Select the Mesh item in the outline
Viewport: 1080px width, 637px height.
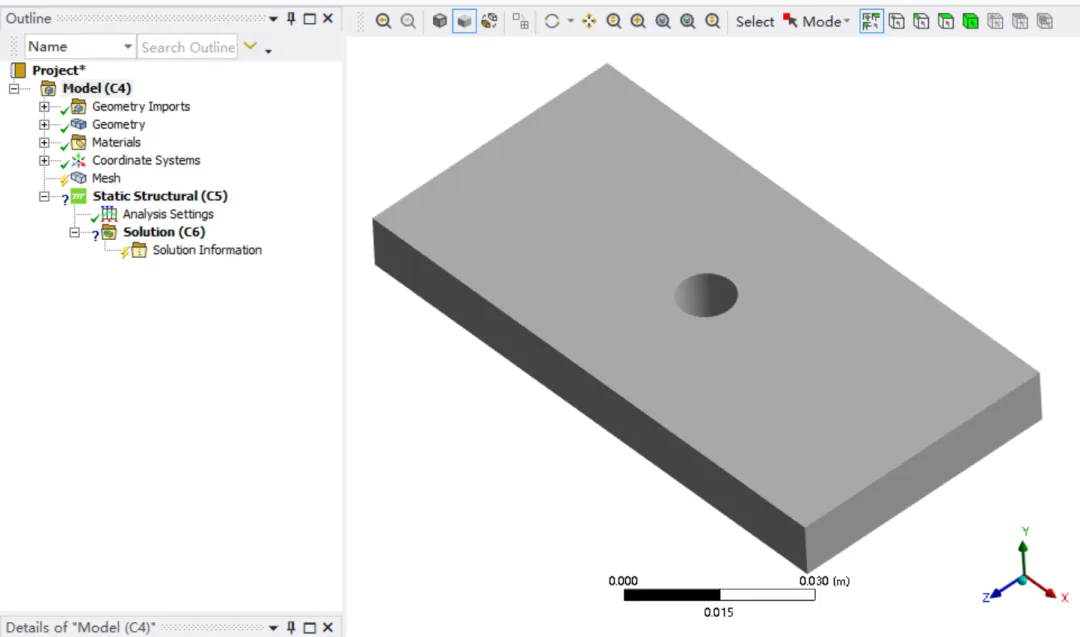[x=106, y=178]
